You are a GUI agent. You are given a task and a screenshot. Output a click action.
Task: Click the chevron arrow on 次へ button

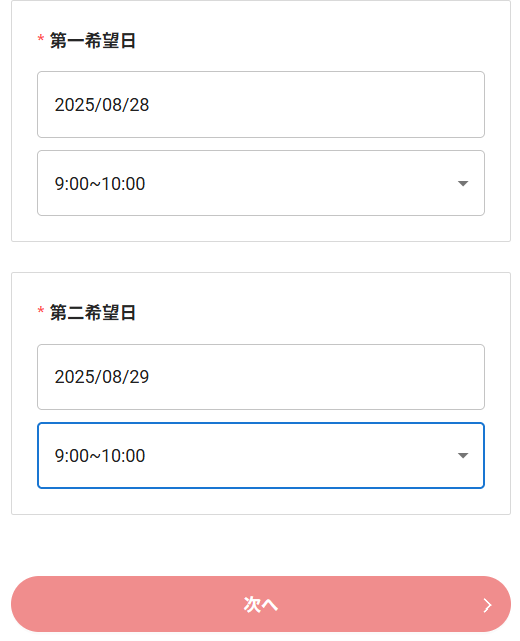pos(487,605)
